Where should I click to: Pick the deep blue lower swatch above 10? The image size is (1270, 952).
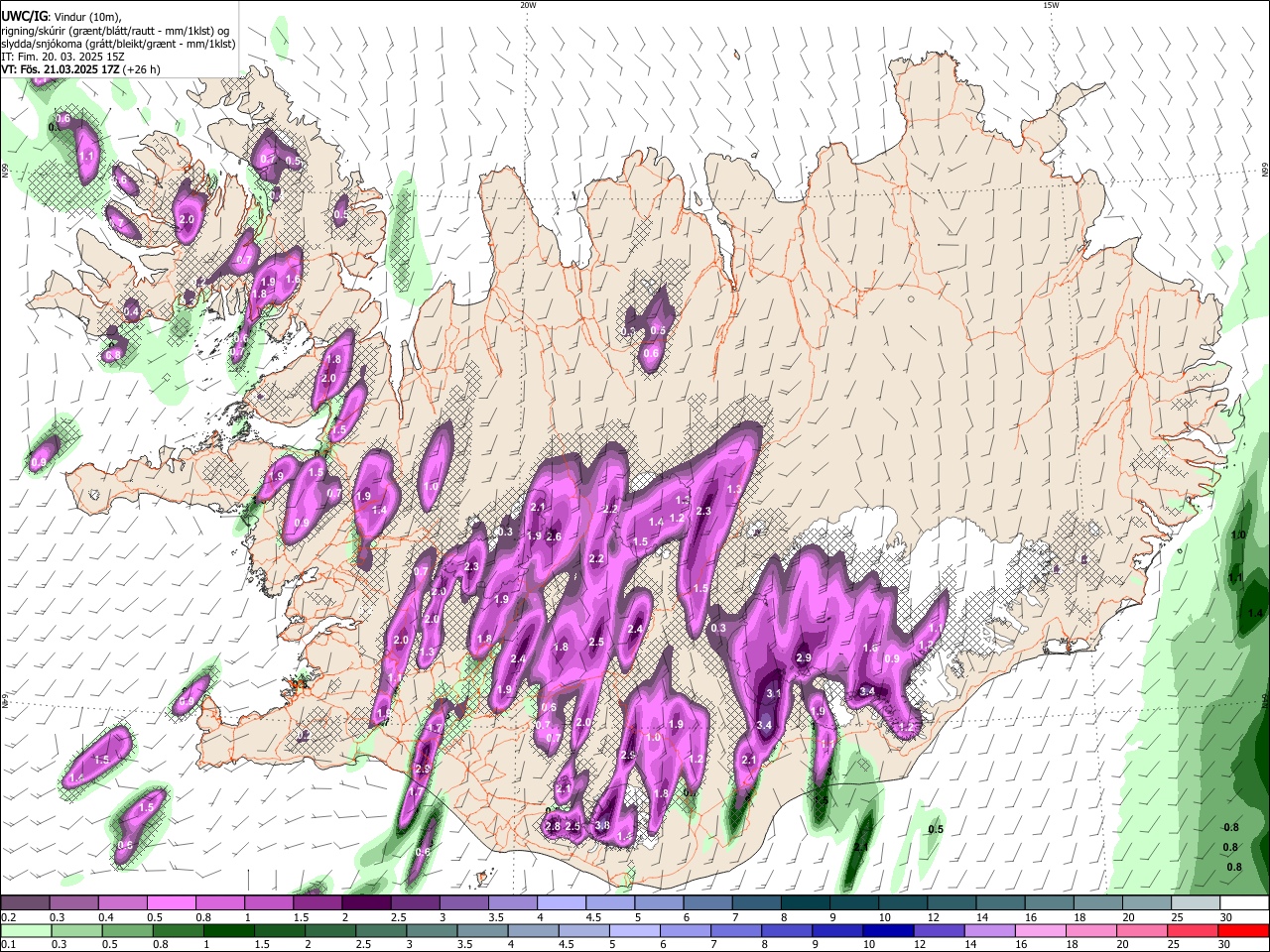coord(887,931)
